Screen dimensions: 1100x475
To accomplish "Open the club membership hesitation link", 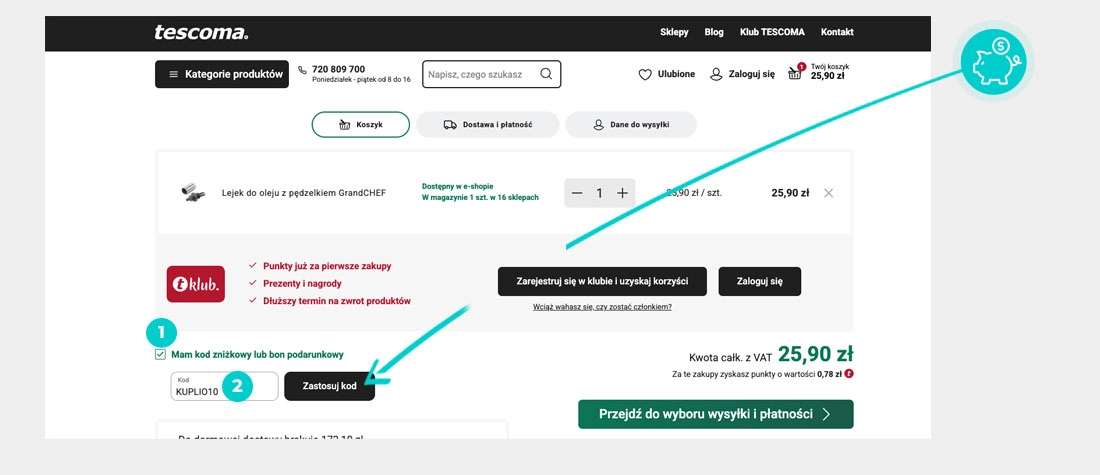I will click(x=602, y=307).
